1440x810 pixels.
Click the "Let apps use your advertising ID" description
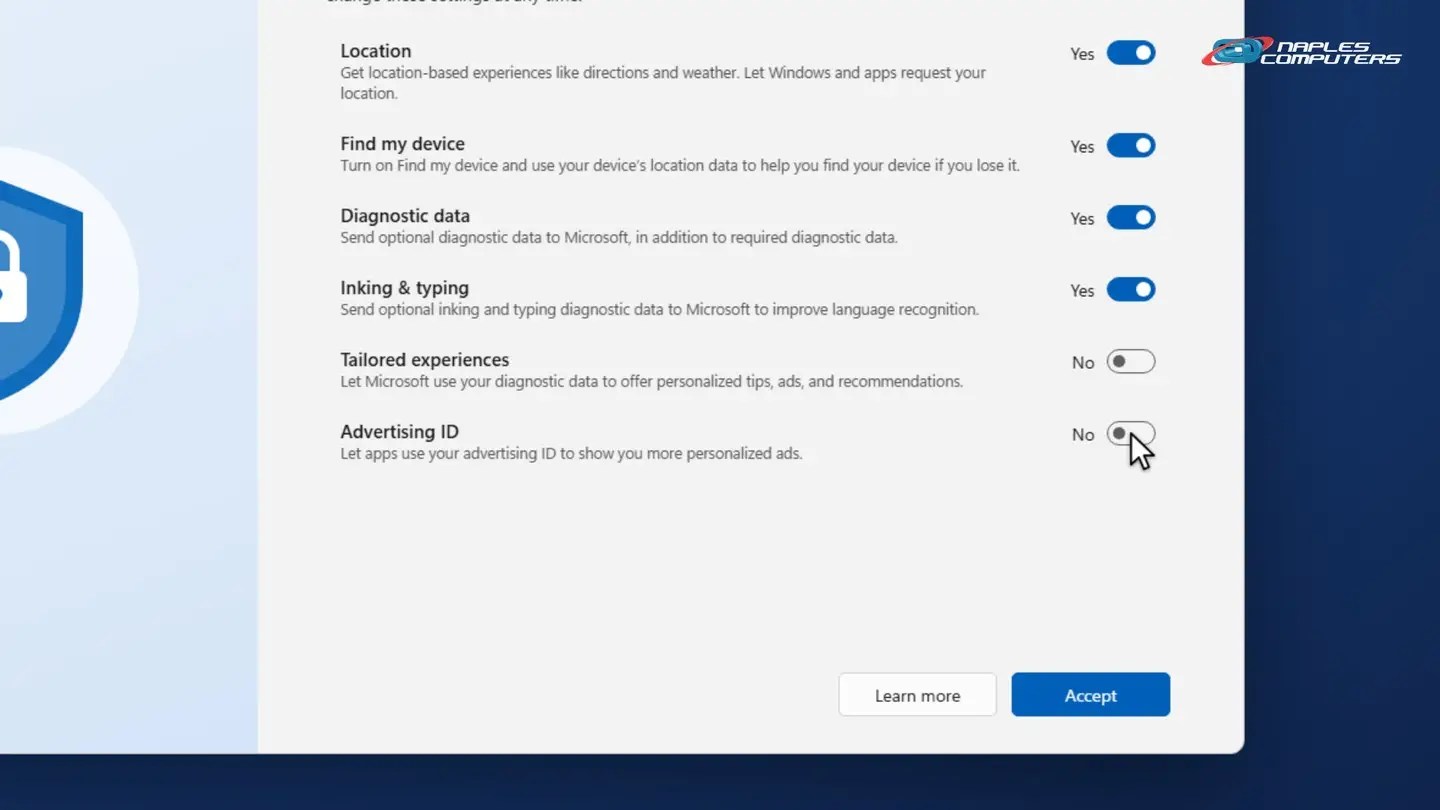(x=571, y=454)
